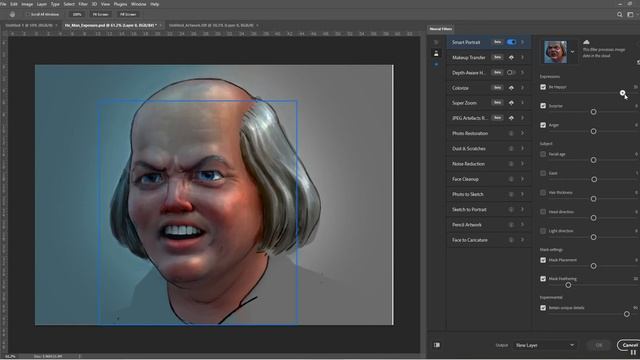Enable the Gaze checkbox
Viewport: 640px width, 360px height.
click(x=543, y=173)
